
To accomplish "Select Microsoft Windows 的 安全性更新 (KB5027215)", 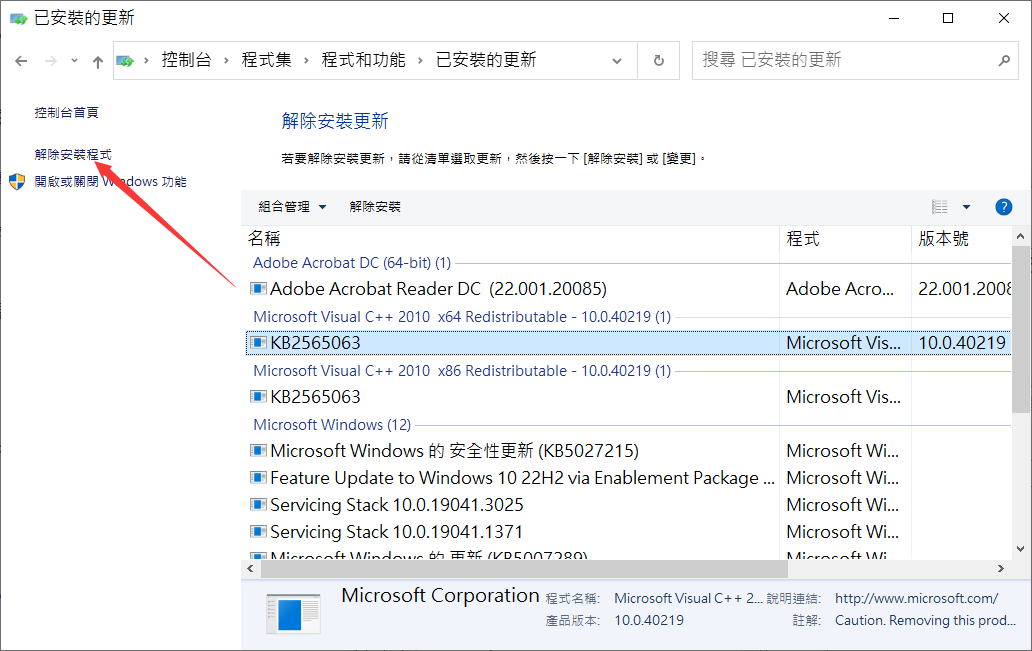I will [455, 450].
